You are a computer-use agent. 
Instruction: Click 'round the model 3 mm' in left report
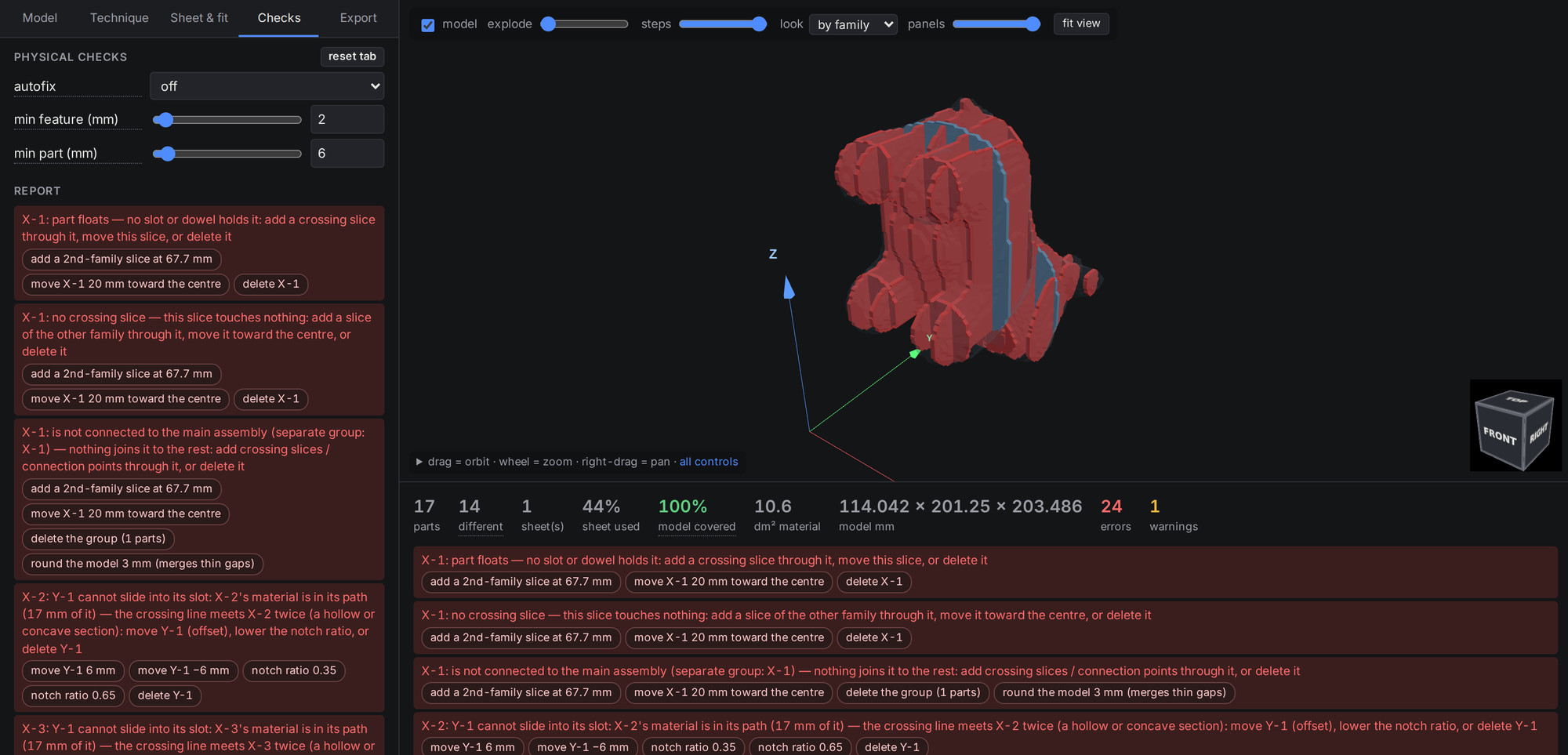[x=143, y=564]
